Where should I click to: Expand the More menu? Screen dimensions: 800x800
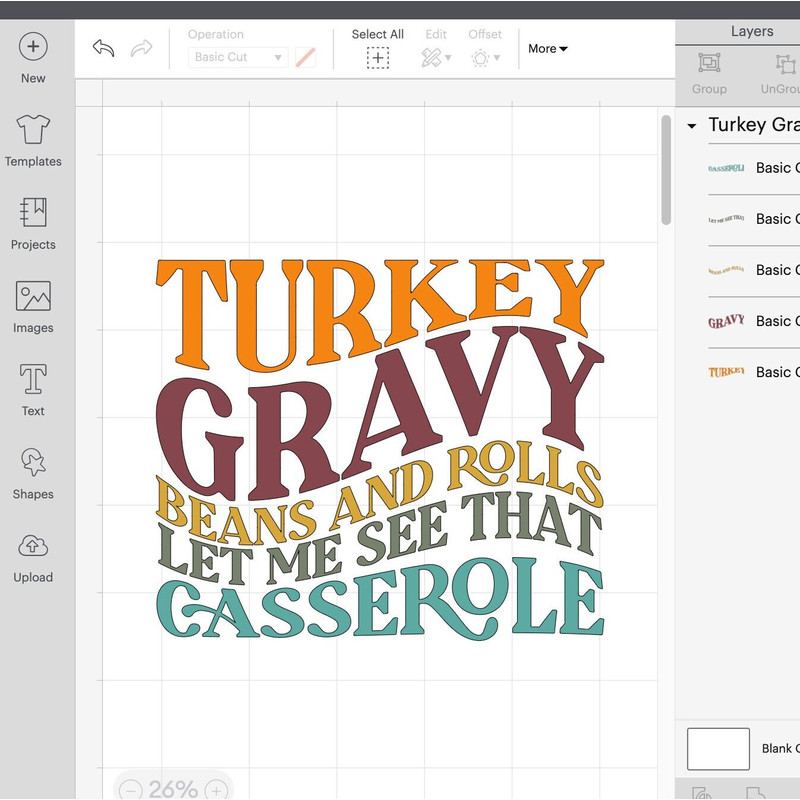tap(547, 48)
